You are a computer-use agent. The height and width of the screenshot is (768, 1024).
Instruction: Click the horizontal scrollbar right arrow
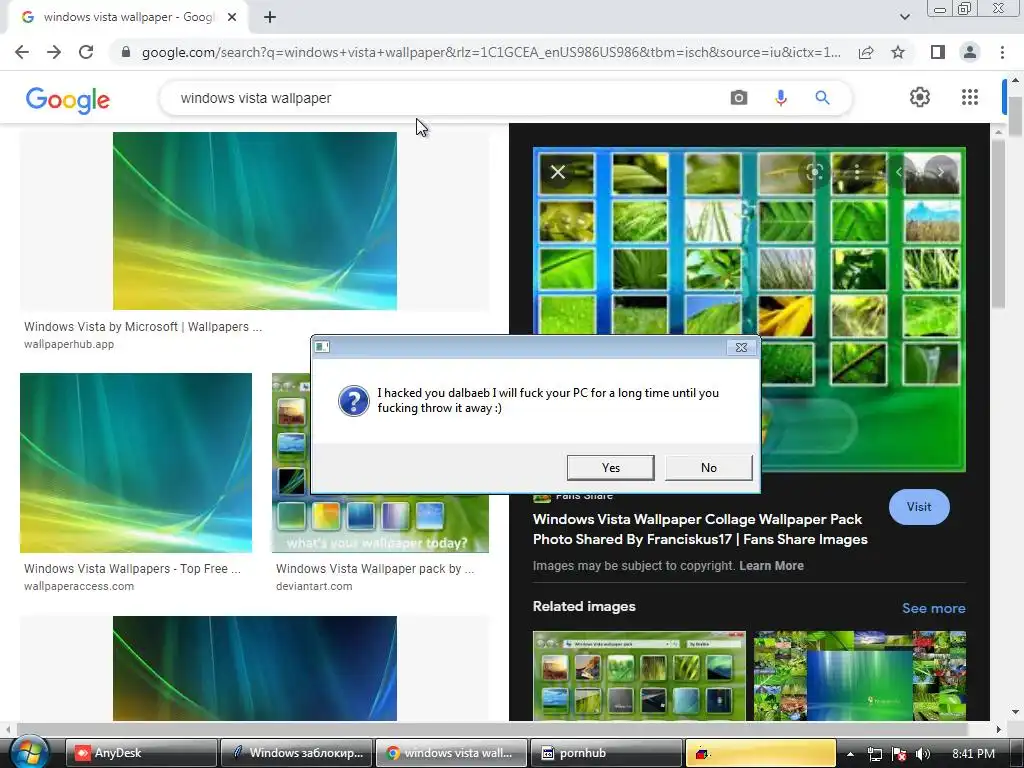coord(998,729)
